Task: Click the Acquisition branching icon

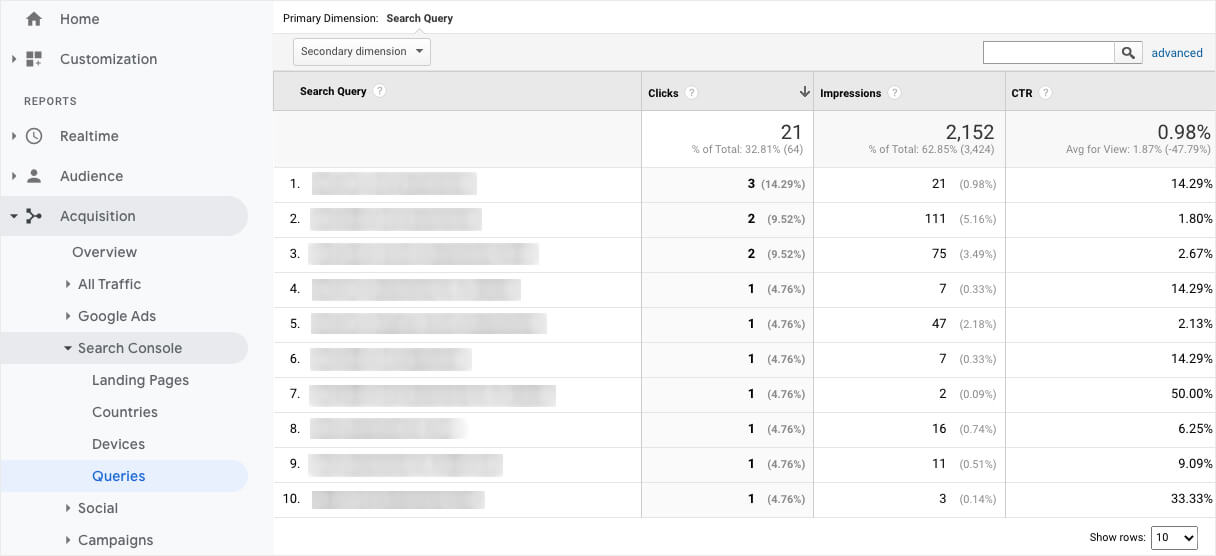Action: pos(34,216)
